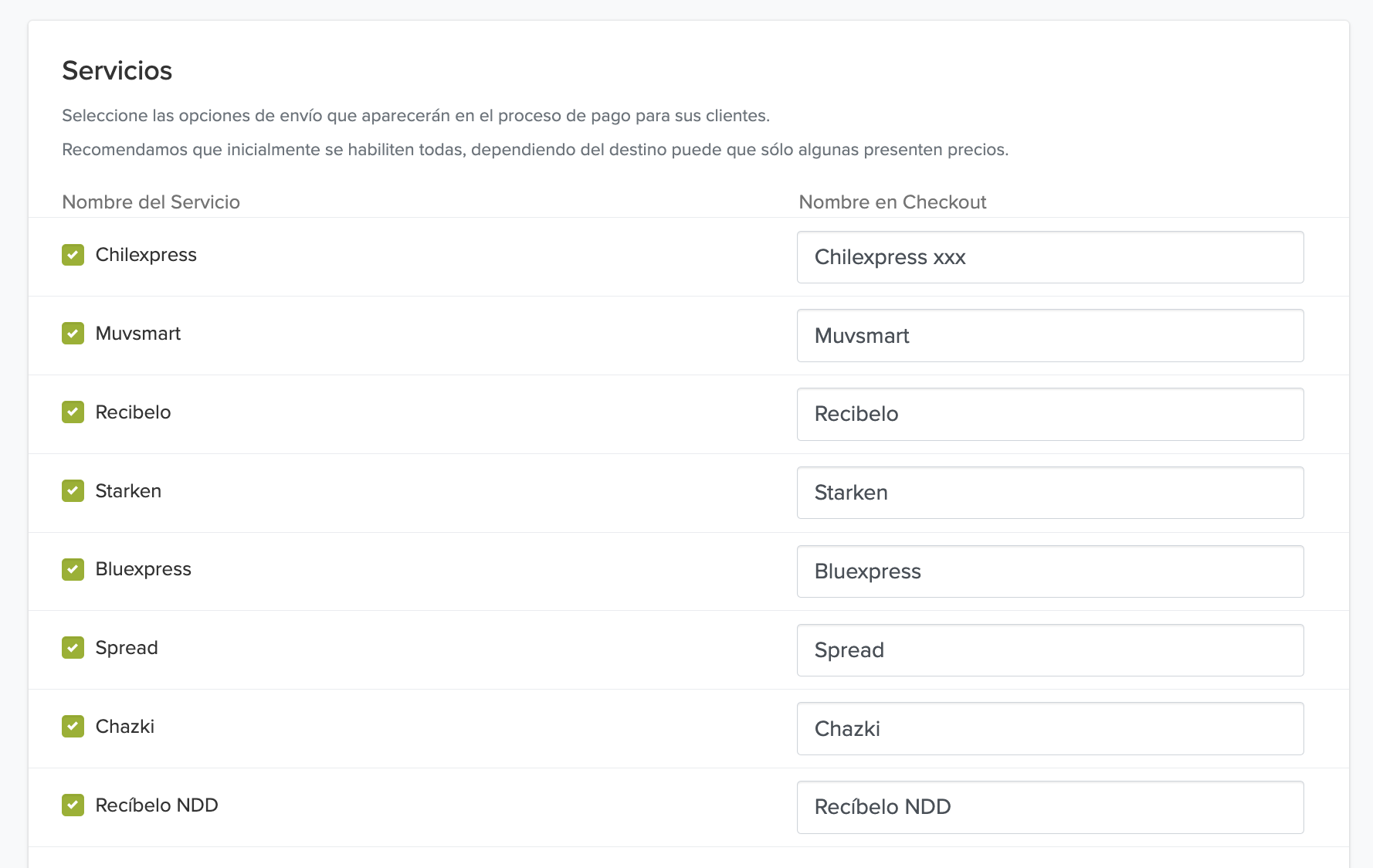The image size is (1373, 868).
Task: Click the Chazki checkout name input
Action: tap(1050, 729)
